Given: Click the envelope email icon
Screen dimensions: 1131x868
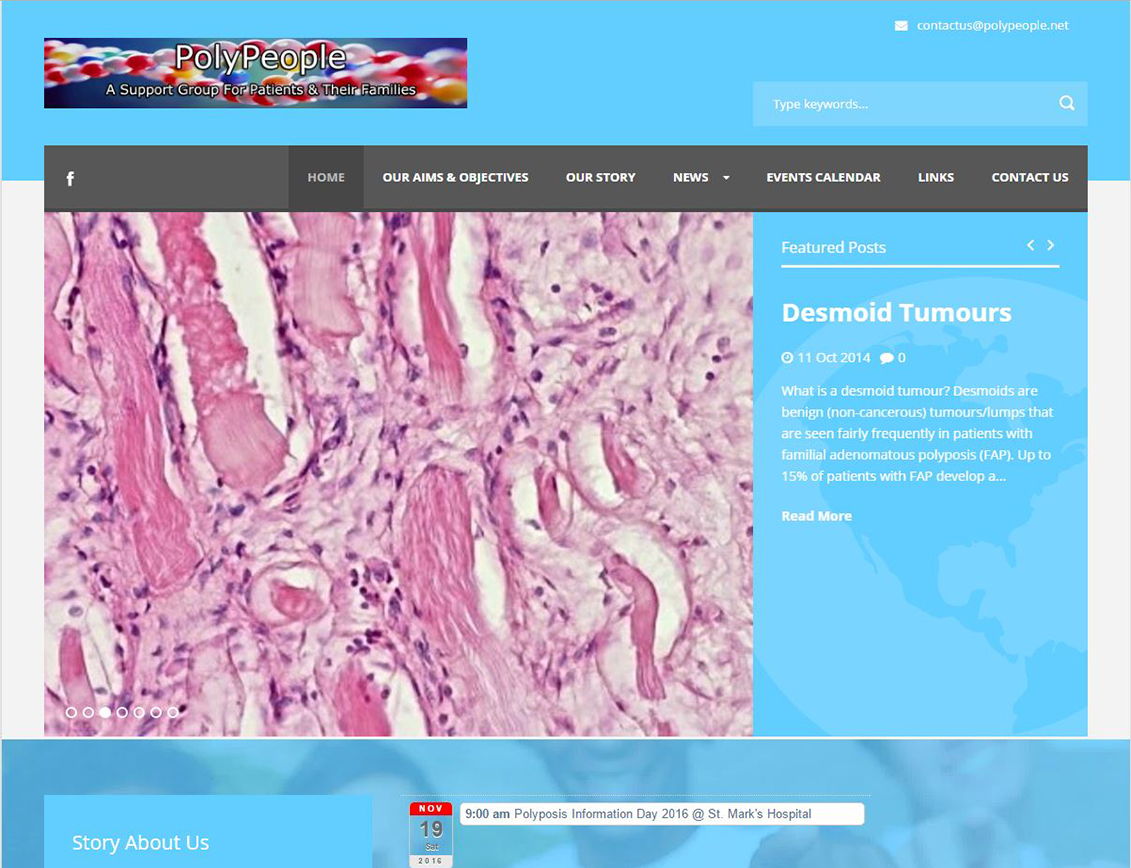Looking at the screenshot, I should (x=901, y=26).
